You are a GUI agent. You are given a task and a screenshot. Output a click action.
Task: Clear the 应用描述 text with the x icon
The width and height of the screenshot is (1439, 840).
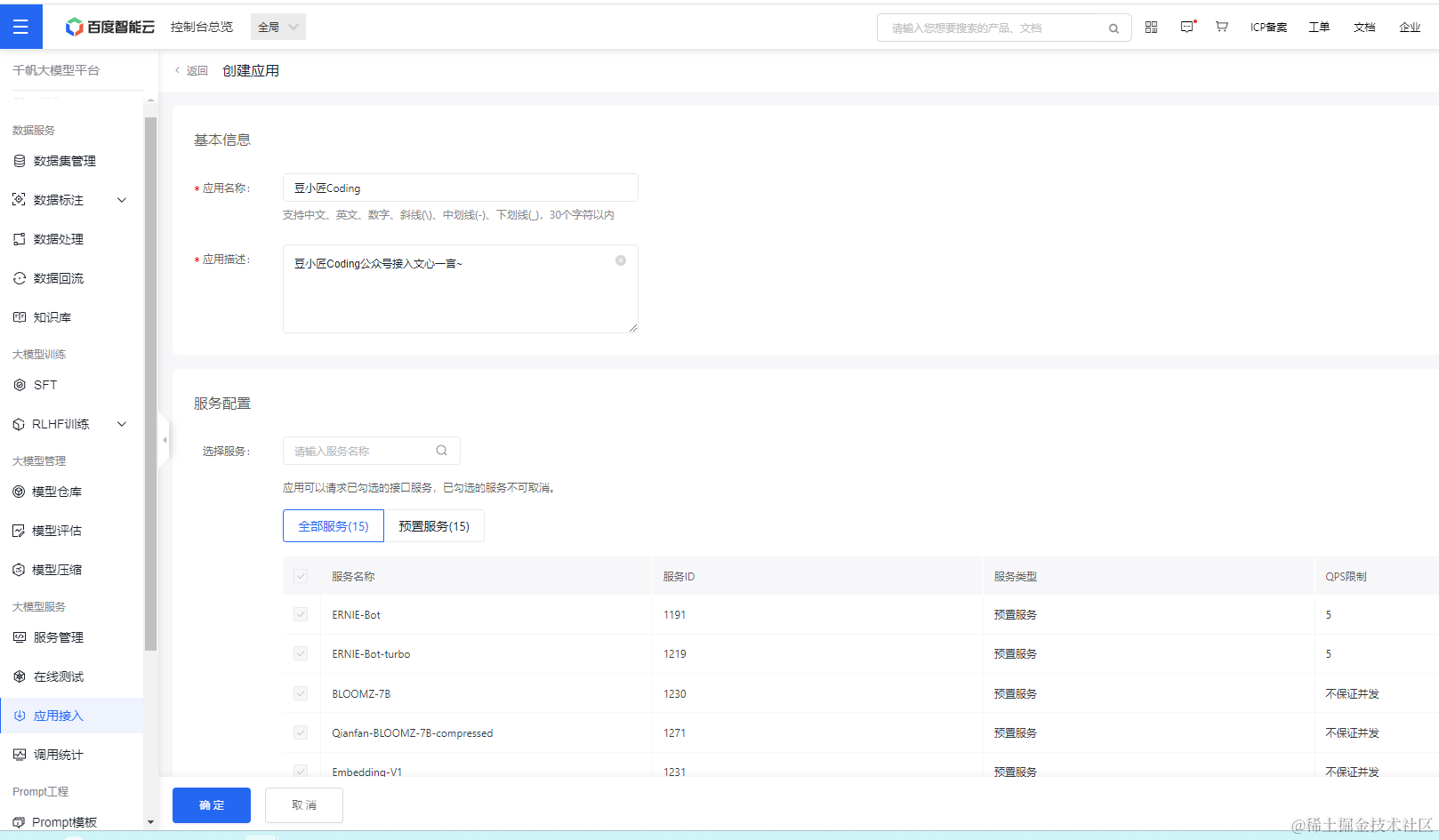[x=621, y=260]
